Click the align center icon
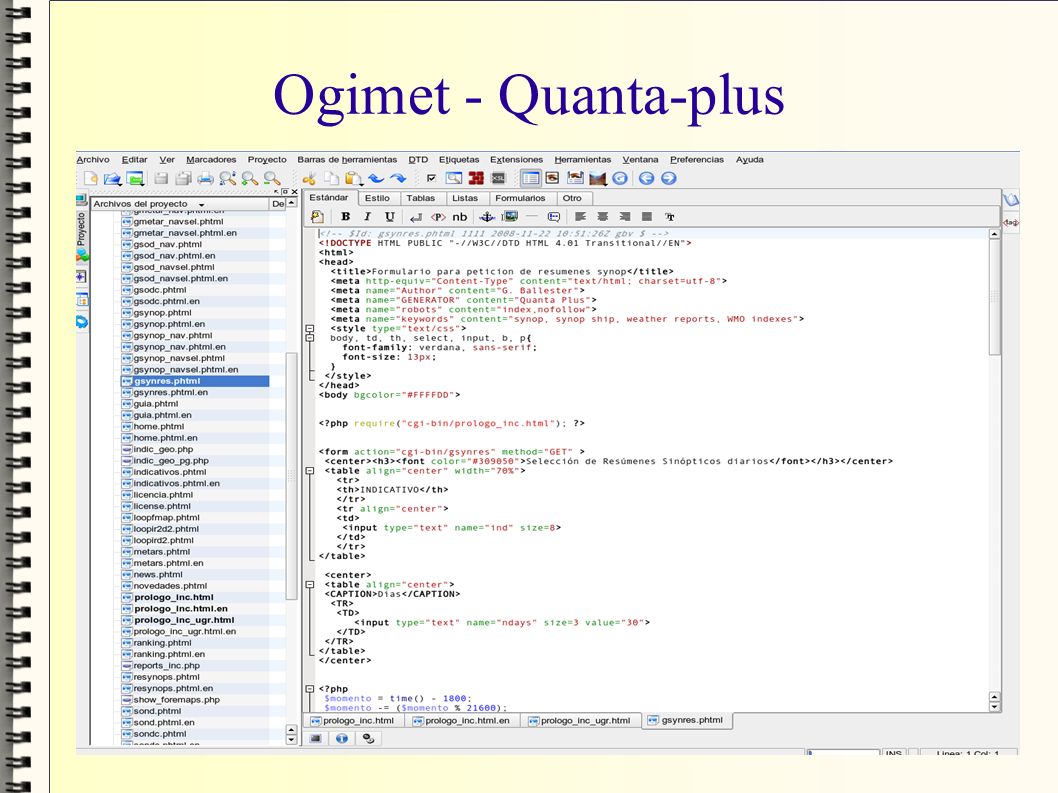Image resolution: width=1058 pixels, height=793 pixels. 603,217
